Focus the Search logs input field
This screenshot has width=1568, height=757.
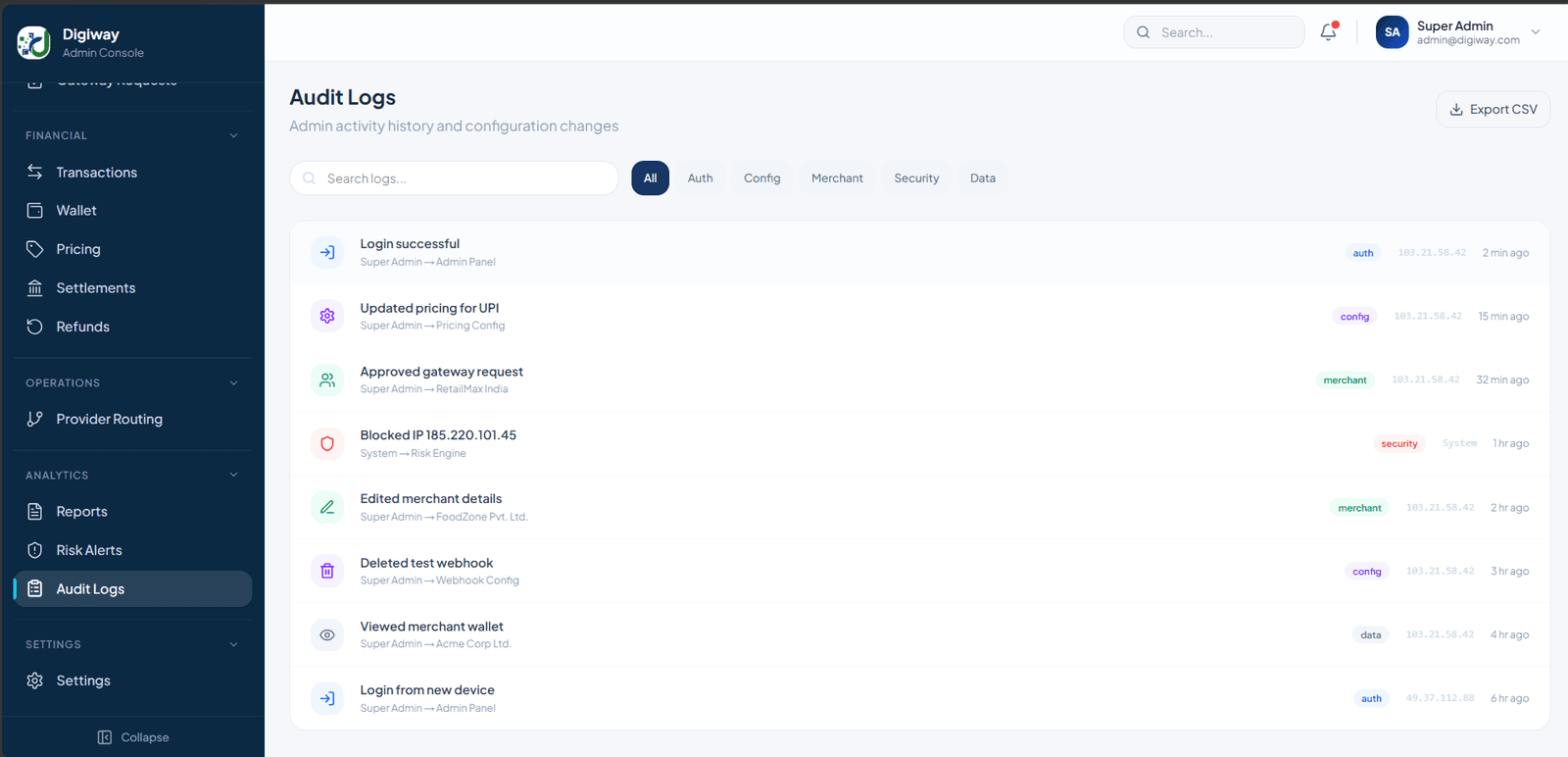[454, 178]
